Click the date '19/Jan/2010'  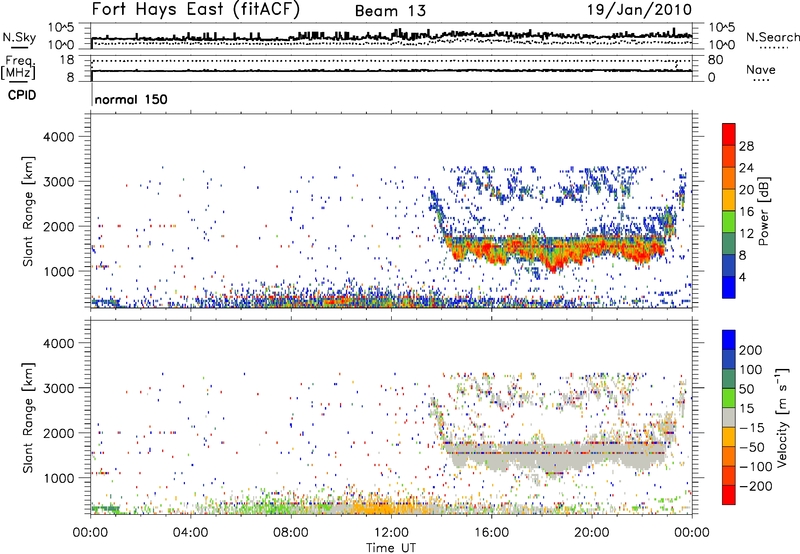tap(639, 10)
